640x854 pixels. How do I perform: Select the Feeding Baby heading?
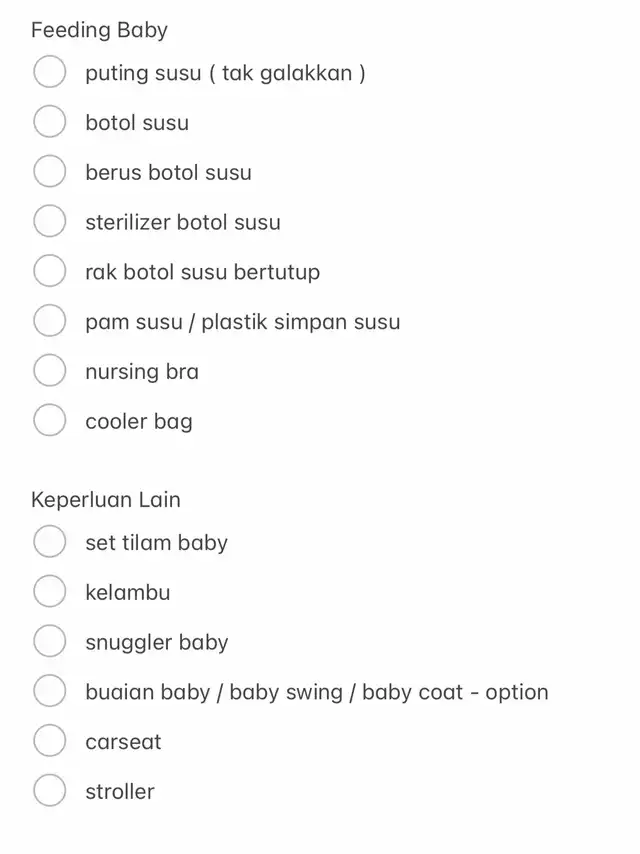click(99, 30)
